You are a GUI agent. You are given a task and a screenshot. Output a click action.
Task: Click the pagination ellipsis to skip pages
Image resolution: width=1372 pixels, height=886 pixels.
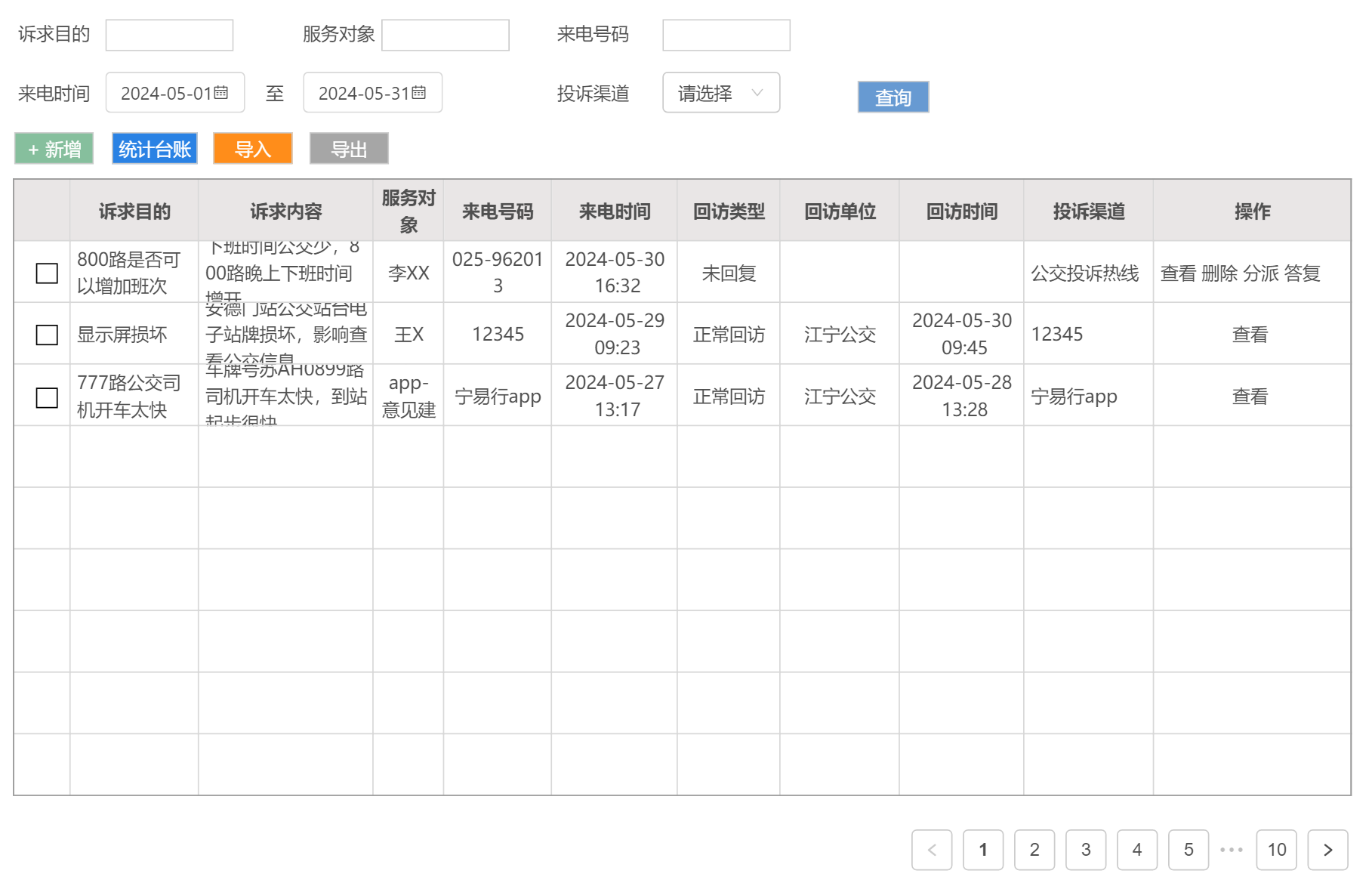(x=1232, y=850)
